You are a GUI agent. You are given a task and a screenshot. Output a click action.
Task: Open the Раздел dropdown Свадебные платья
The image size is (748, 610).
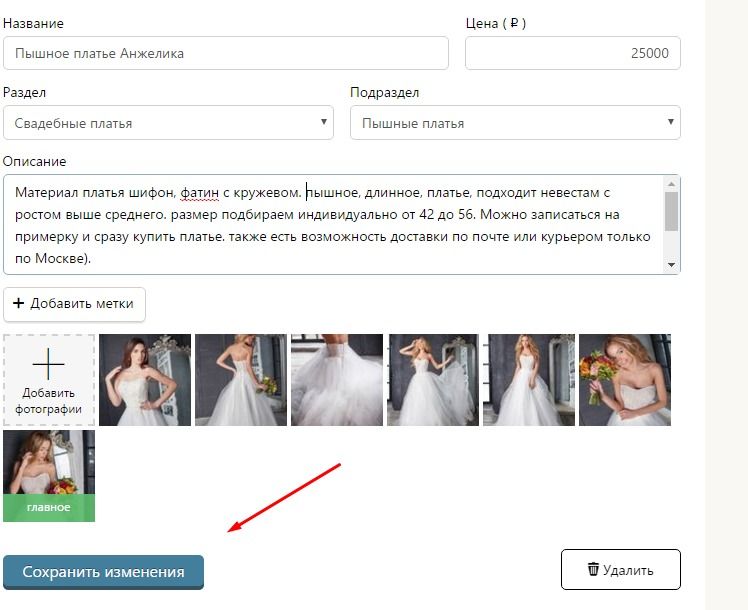click(x=168, y=123)
